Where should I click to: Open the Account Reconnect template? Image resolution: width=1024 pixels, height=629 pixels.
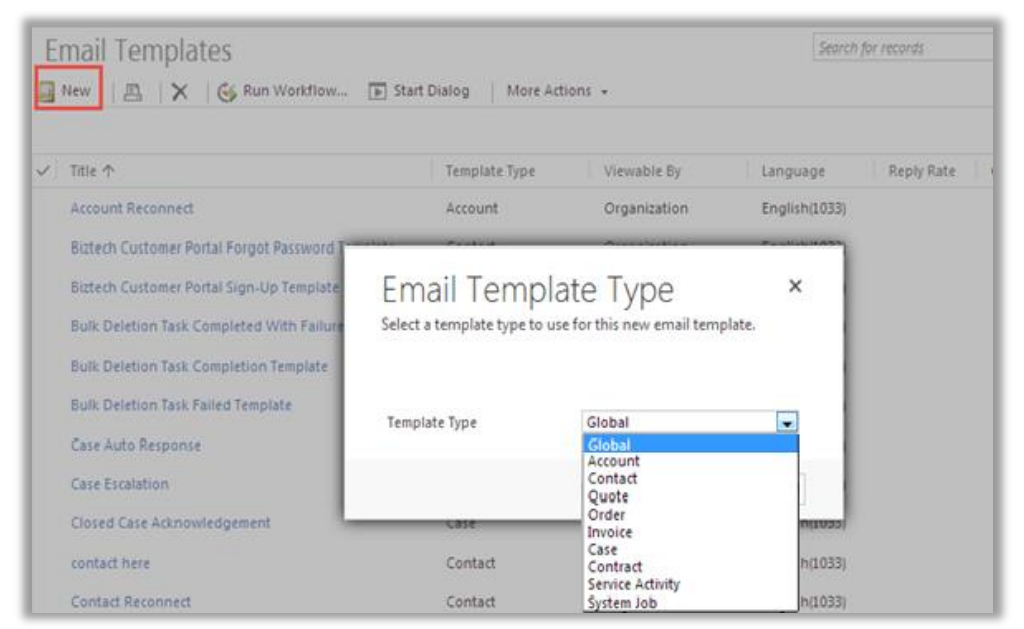pyautogui.click(x=132, y=208)
